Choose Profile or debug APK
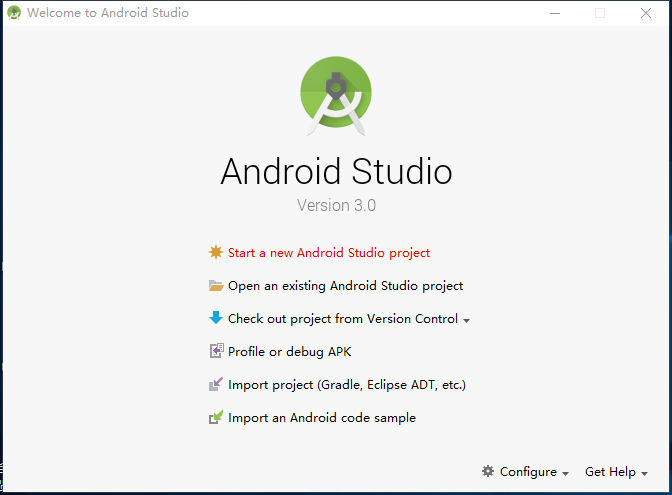Viewport: 672px width, 495px height. point(289,352)
